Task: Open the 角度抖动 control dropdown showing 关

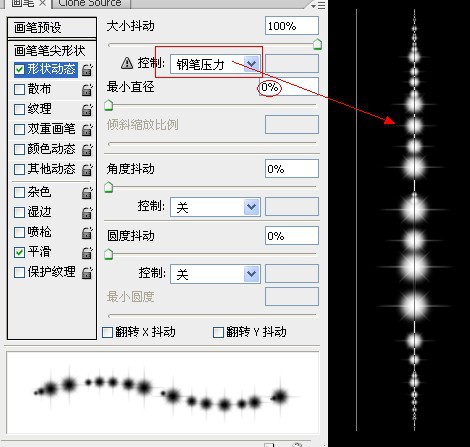Action: (215, 207)
